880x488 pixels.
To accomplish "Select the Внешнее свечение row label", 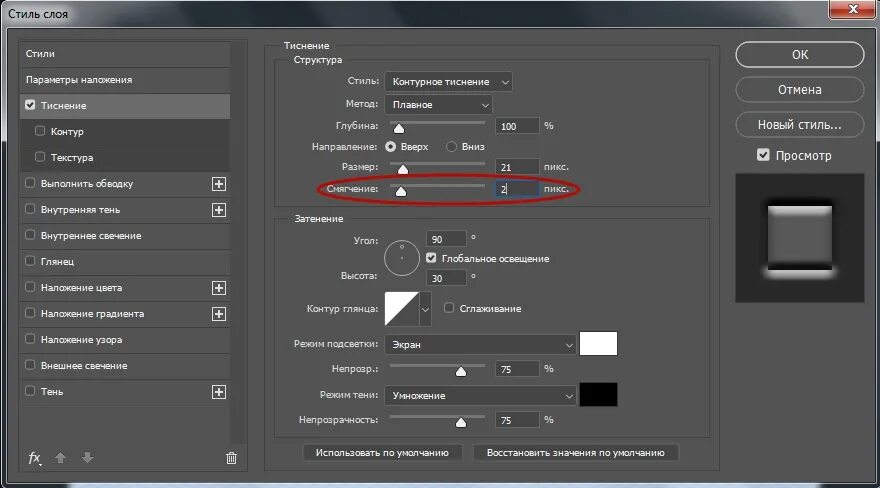I will pyautogui.click(x=84, y=366).
